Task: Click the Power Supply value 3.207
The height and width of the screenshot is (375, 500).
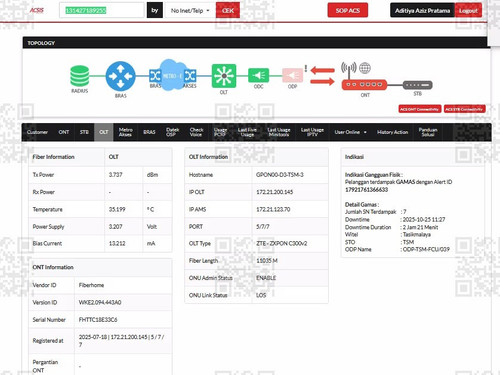Action: 116,227
